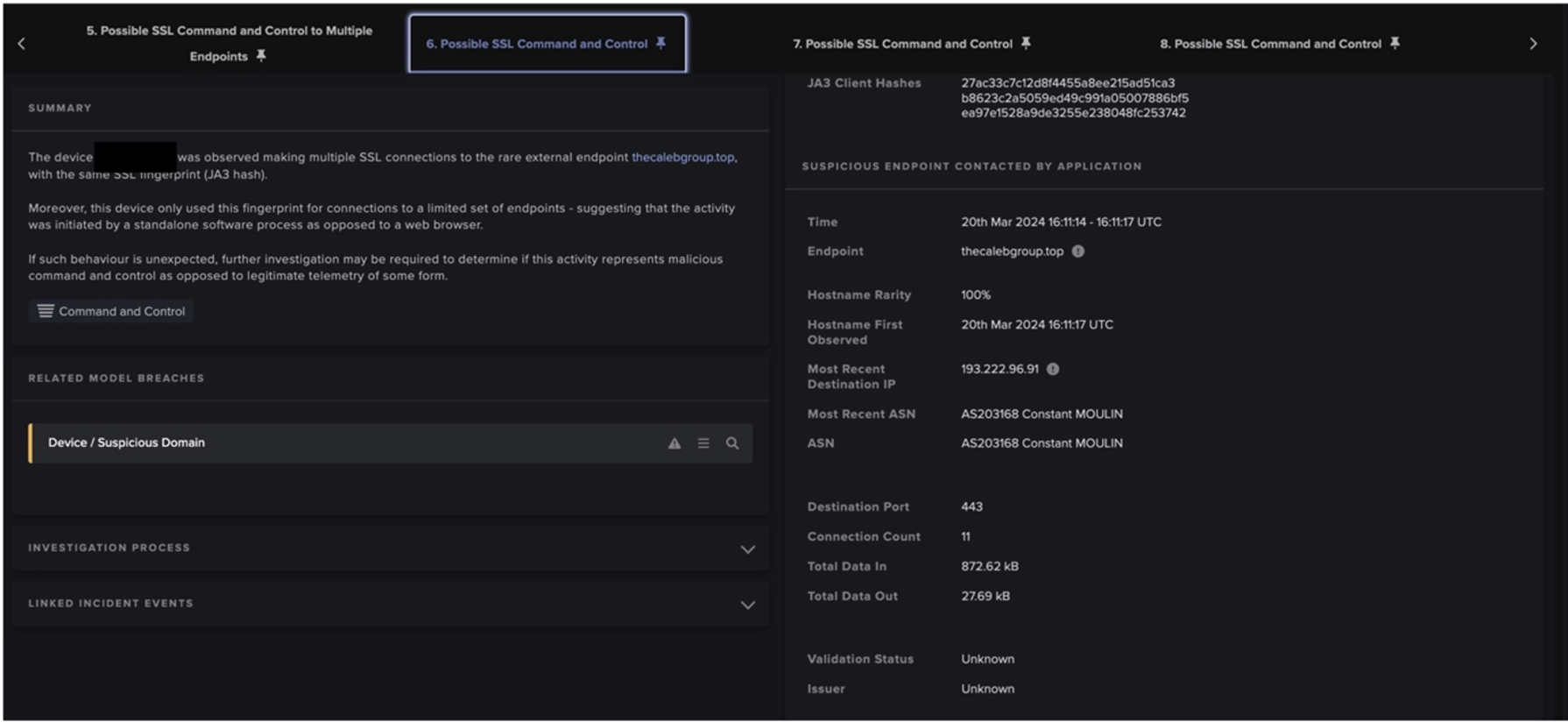
Task: Pin event 8 Possible SSL Command and Control
Action: (x=1395, y=43)
